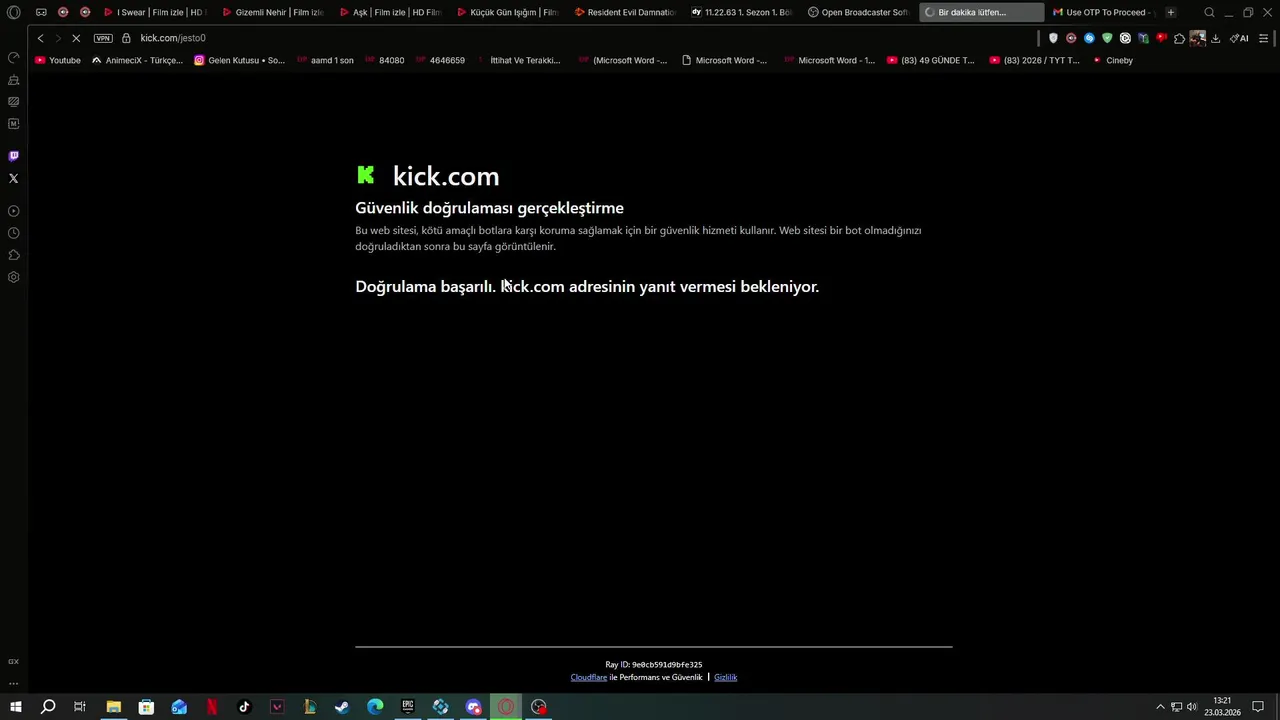
Task: Expand the hidden tray icons chevron
Action: pyautogui.click(x=1160, y=707)
